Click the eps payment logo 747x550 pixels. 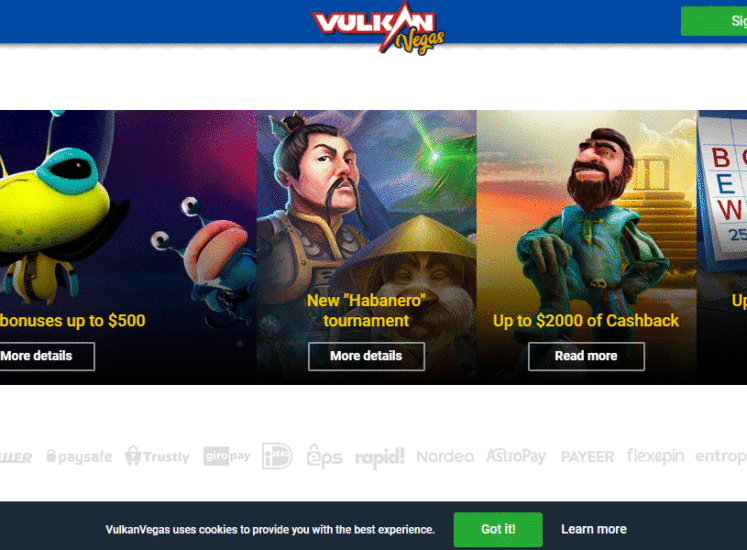(324, 456)
